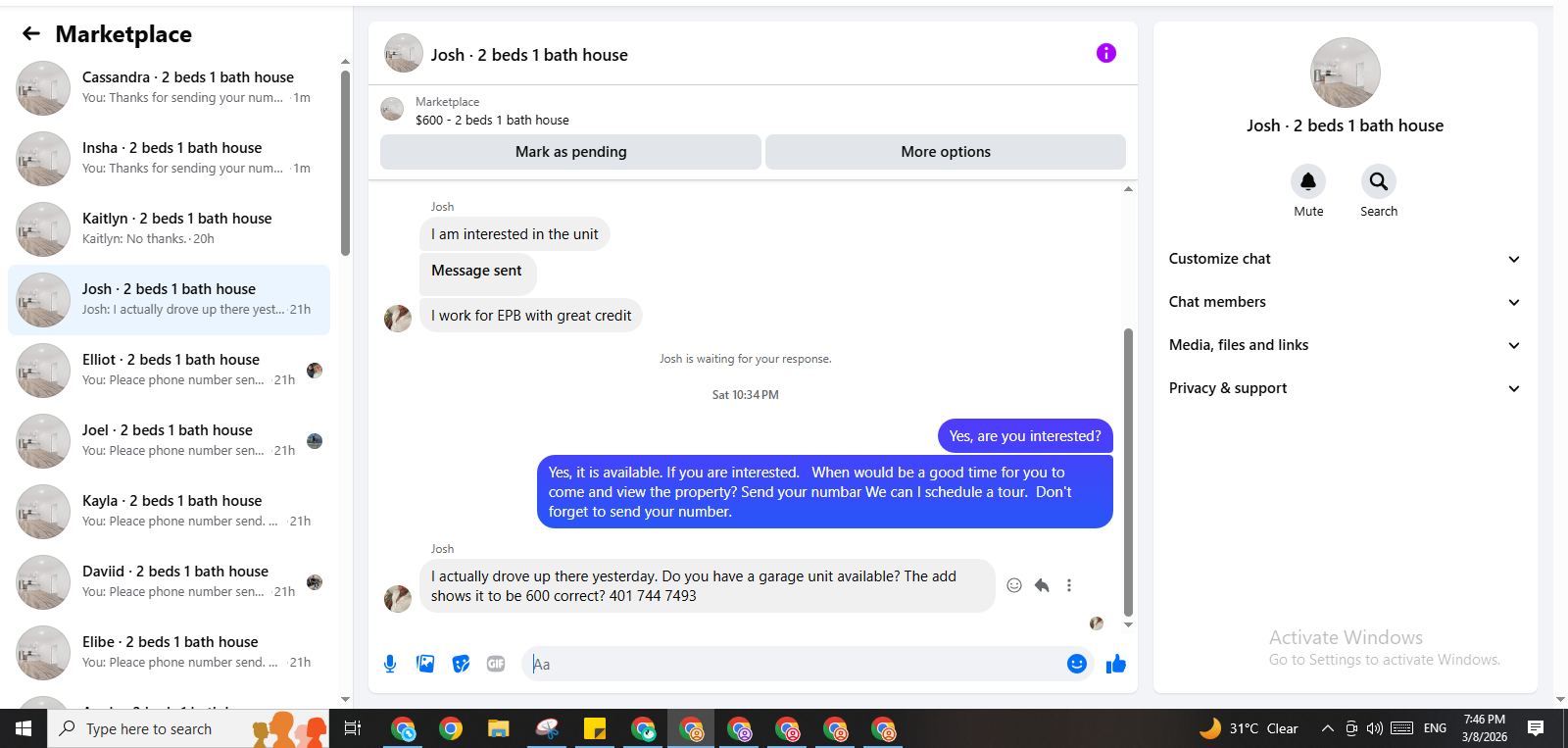
Task: Open the sticker picker icon
Action: (461, 664)
